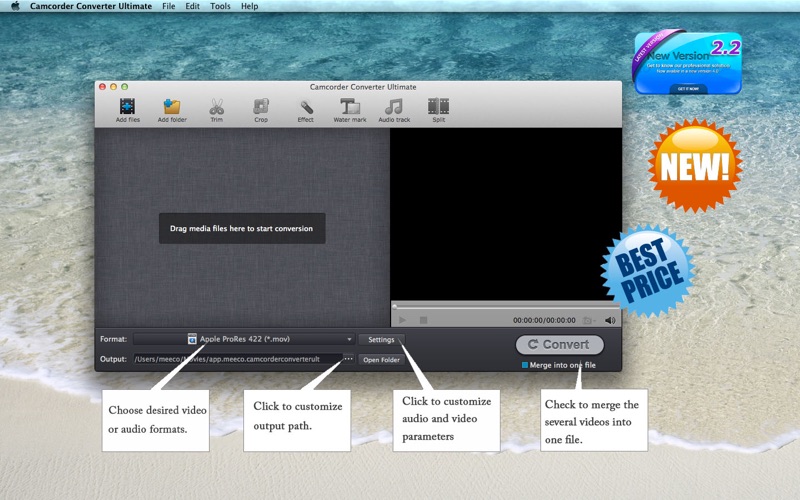800x500 pixels.
Task: Click the preview playback progress slider
Action: (x=505, y=307)
